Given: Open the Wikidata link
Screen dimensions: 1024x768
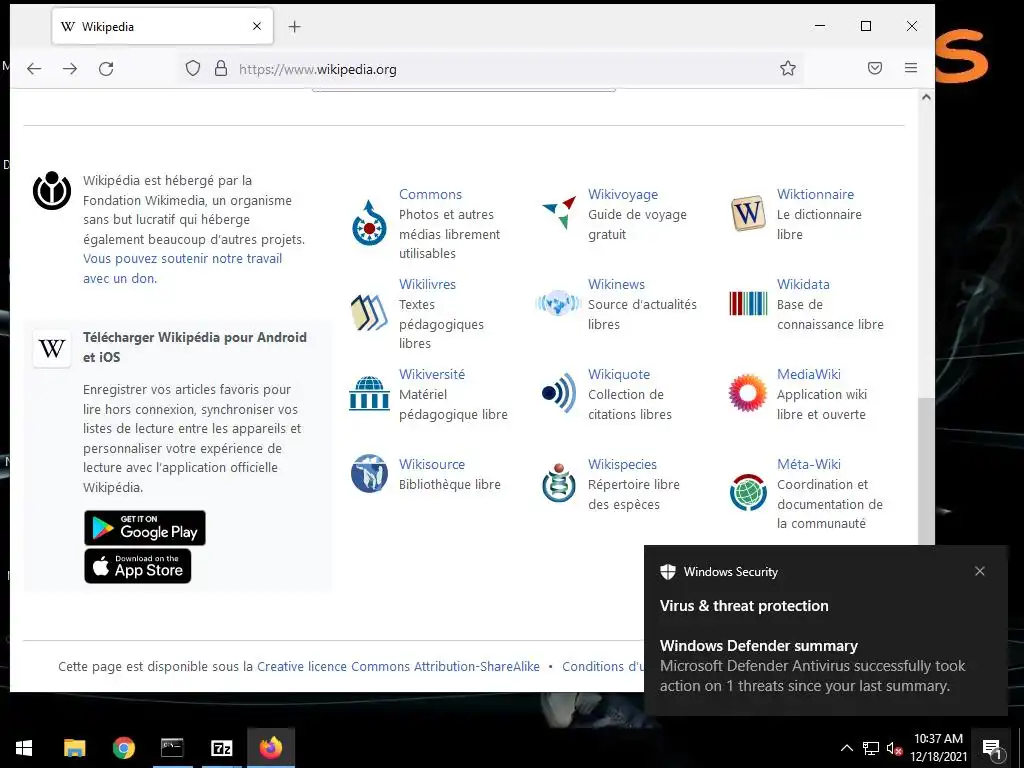Looking at the screenshot, I should (803, 285).
